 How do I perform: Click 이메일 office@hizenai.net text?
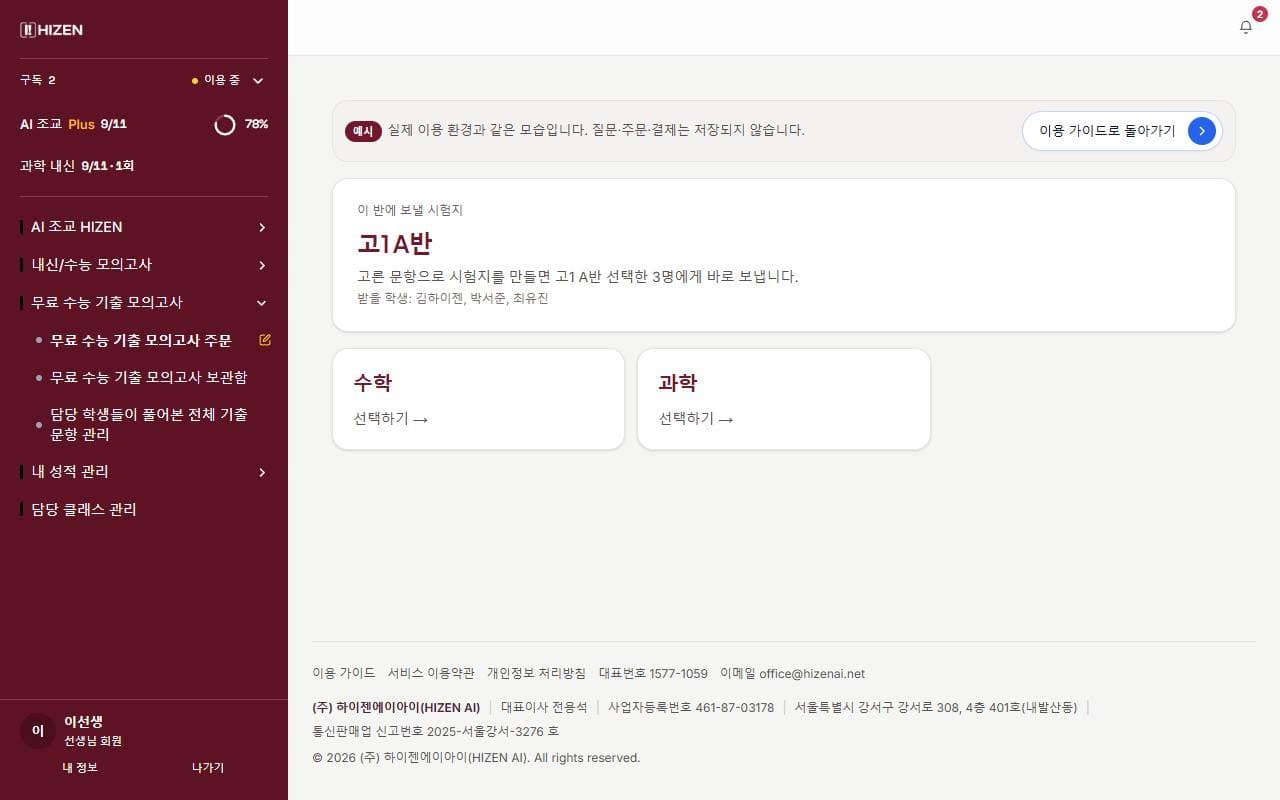[x=792, y=673]
